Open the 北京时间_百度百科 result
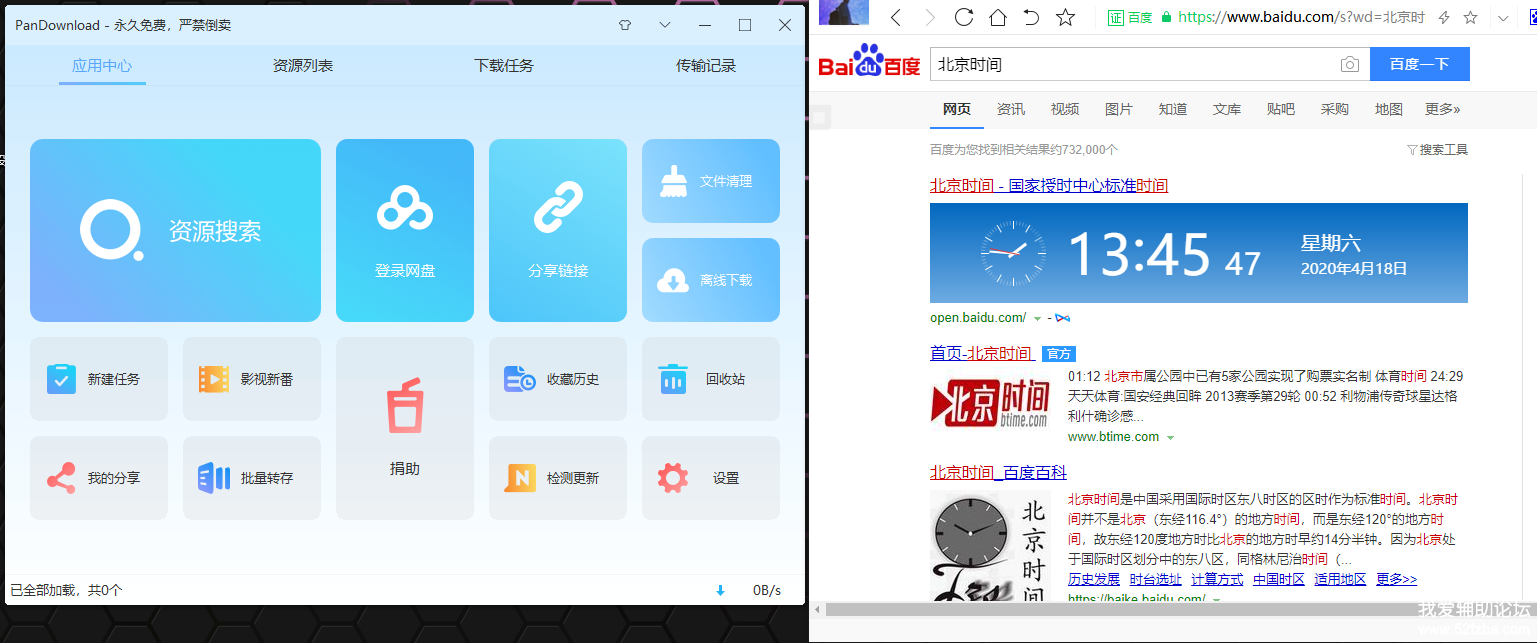This screenshot has height=643, width=1537. pyautogui.click(x=998, y=473)
